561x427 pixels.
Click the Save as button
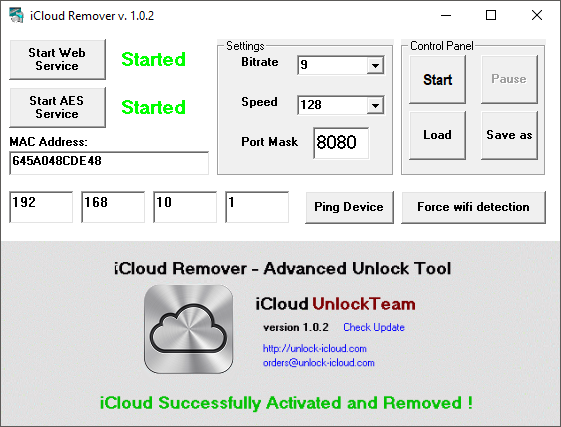point(509,135)
